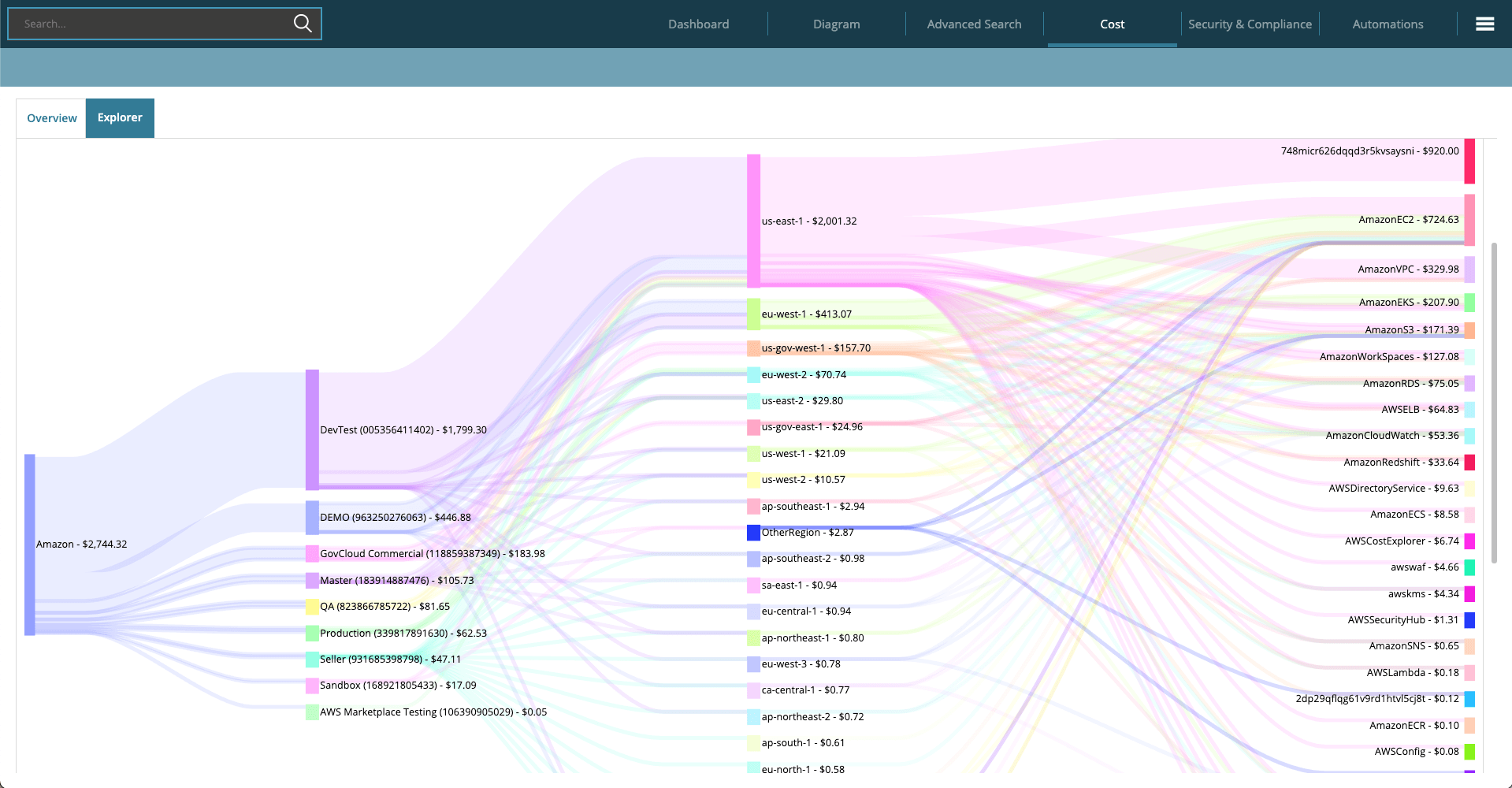Click 'AmazonS3 - $171.39' label
This screenshot has height=788, width=1512.
click(1412, 330)
